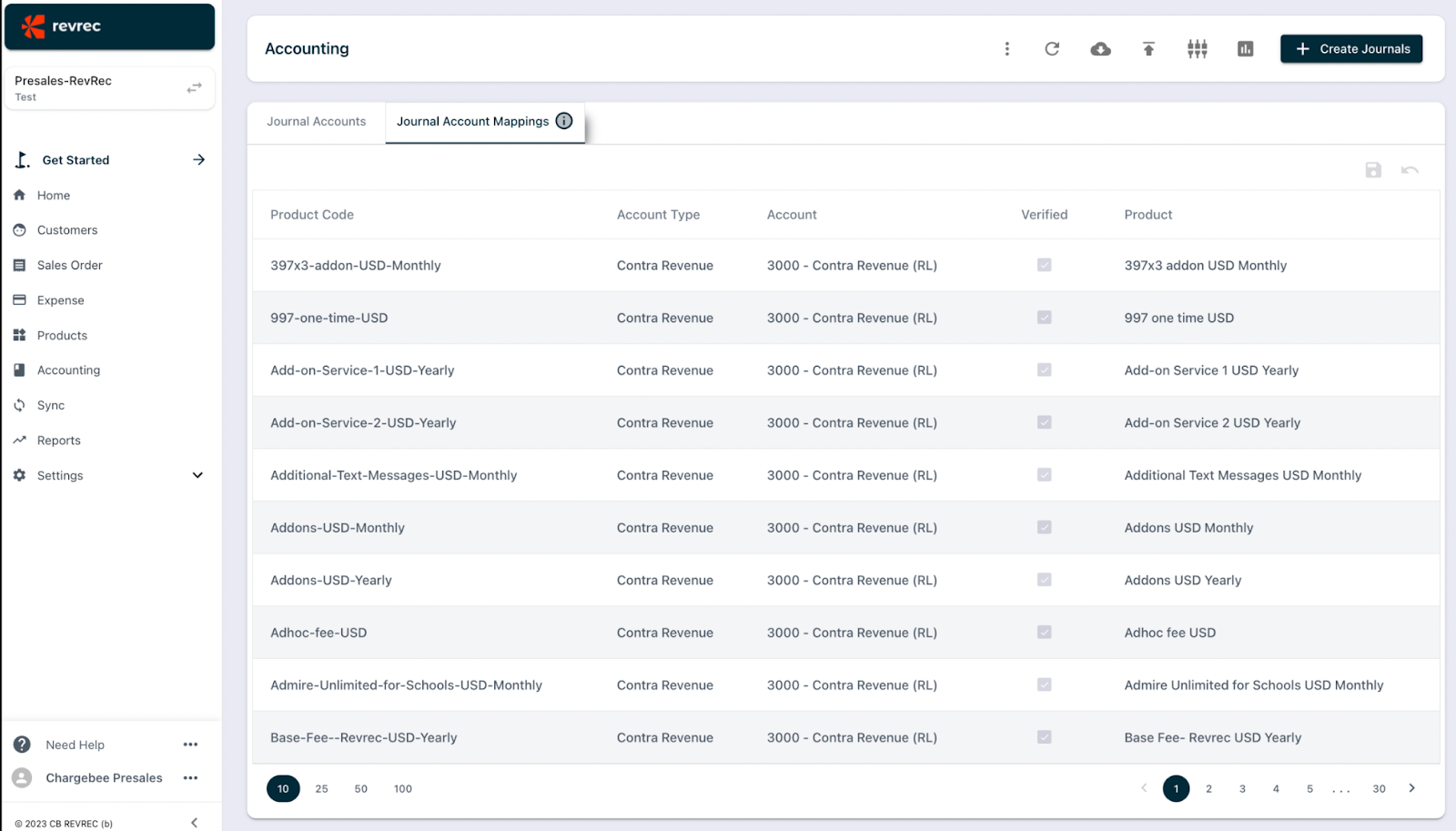Screen dimensions: 1456x831
Task: Undo changes using the undo arrow icon
Action: pyautogui.click(x=1409, y=169)
